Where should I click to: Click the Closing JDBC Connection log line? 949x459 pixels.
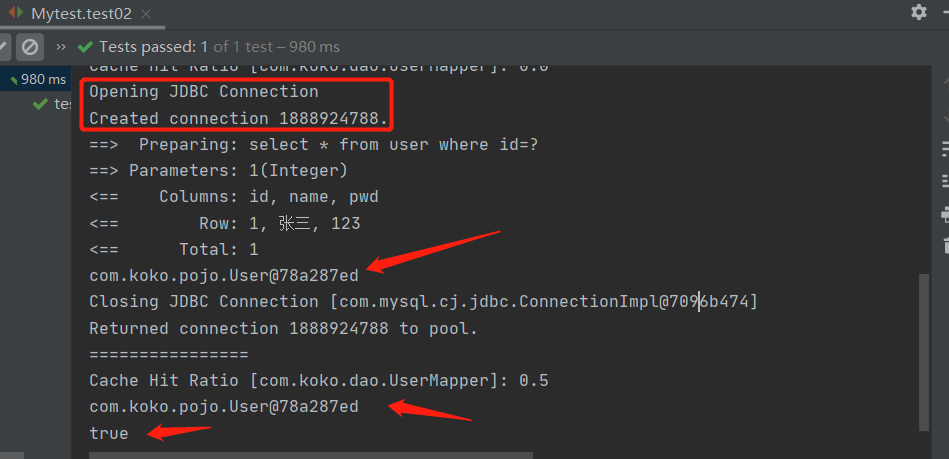(x=423, y=302)
